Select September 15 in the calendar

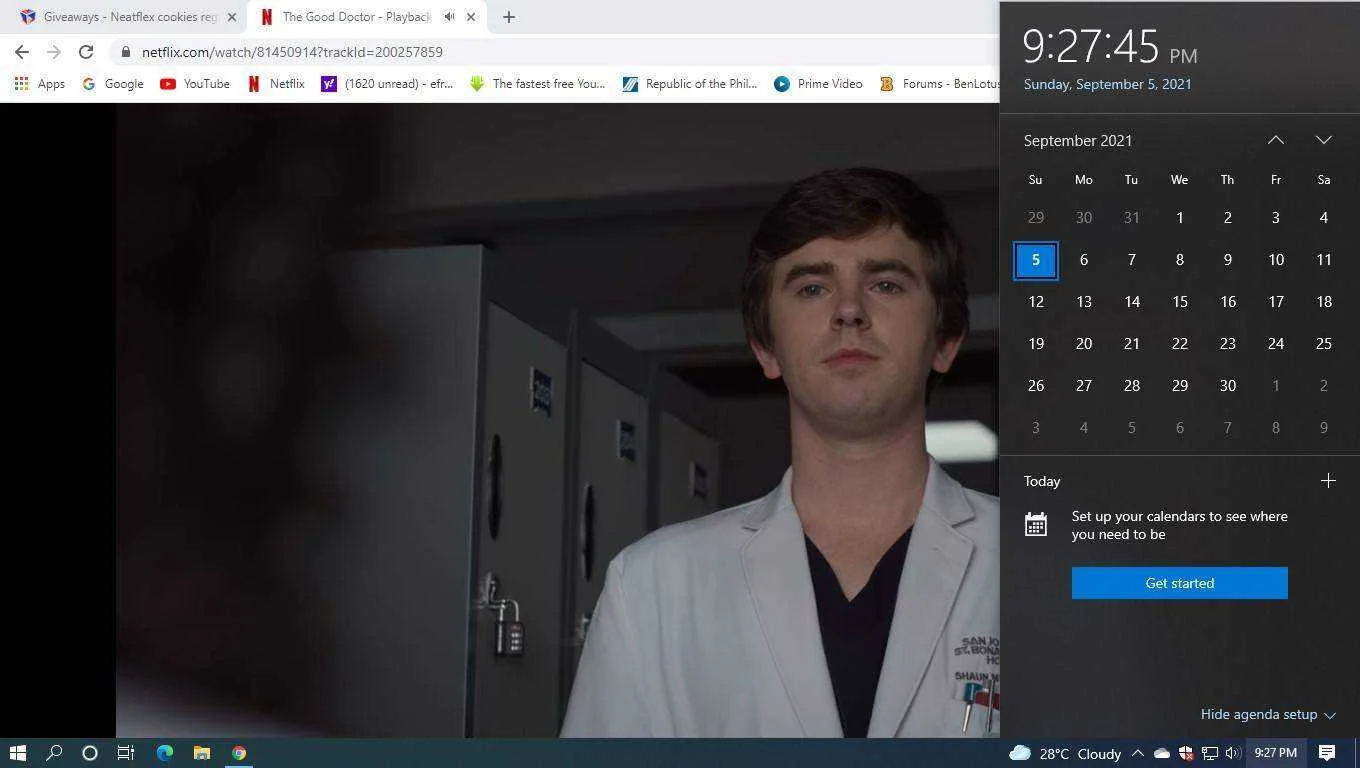(1179, 302)
